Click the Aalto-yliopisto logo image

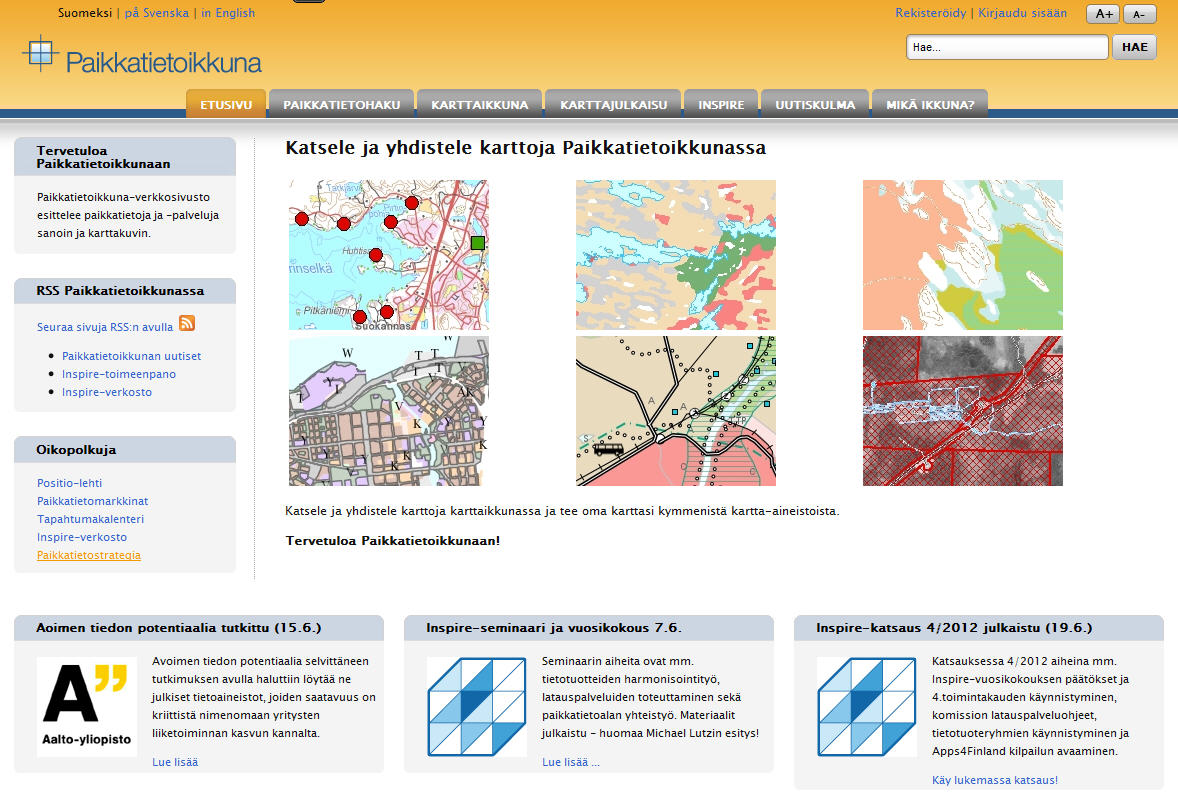[87, 706]
